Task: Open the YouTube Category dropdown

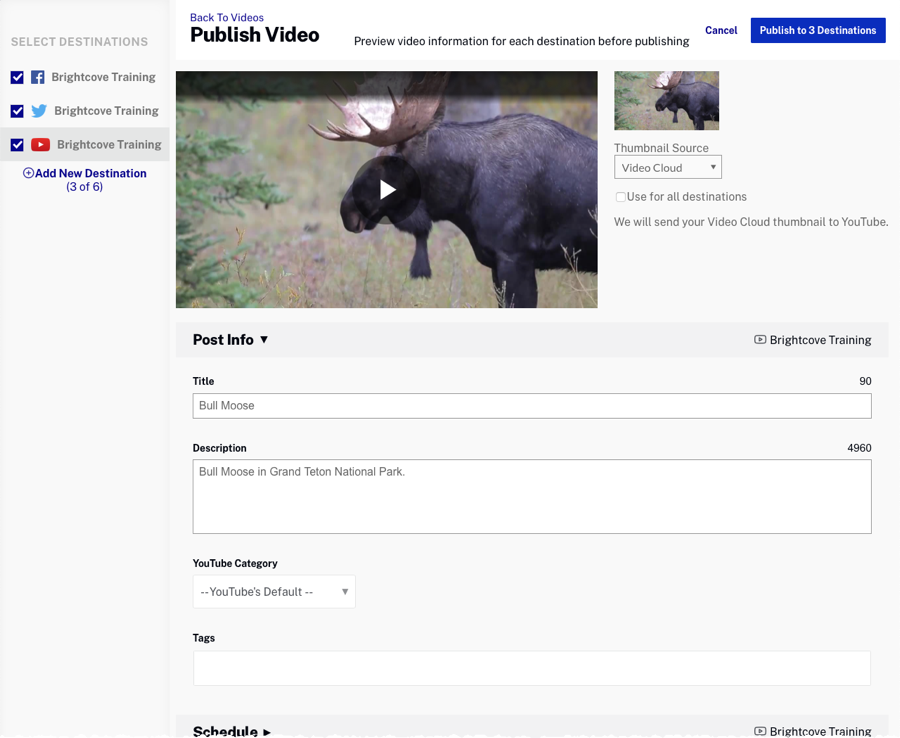Action: tap(274, 592)
